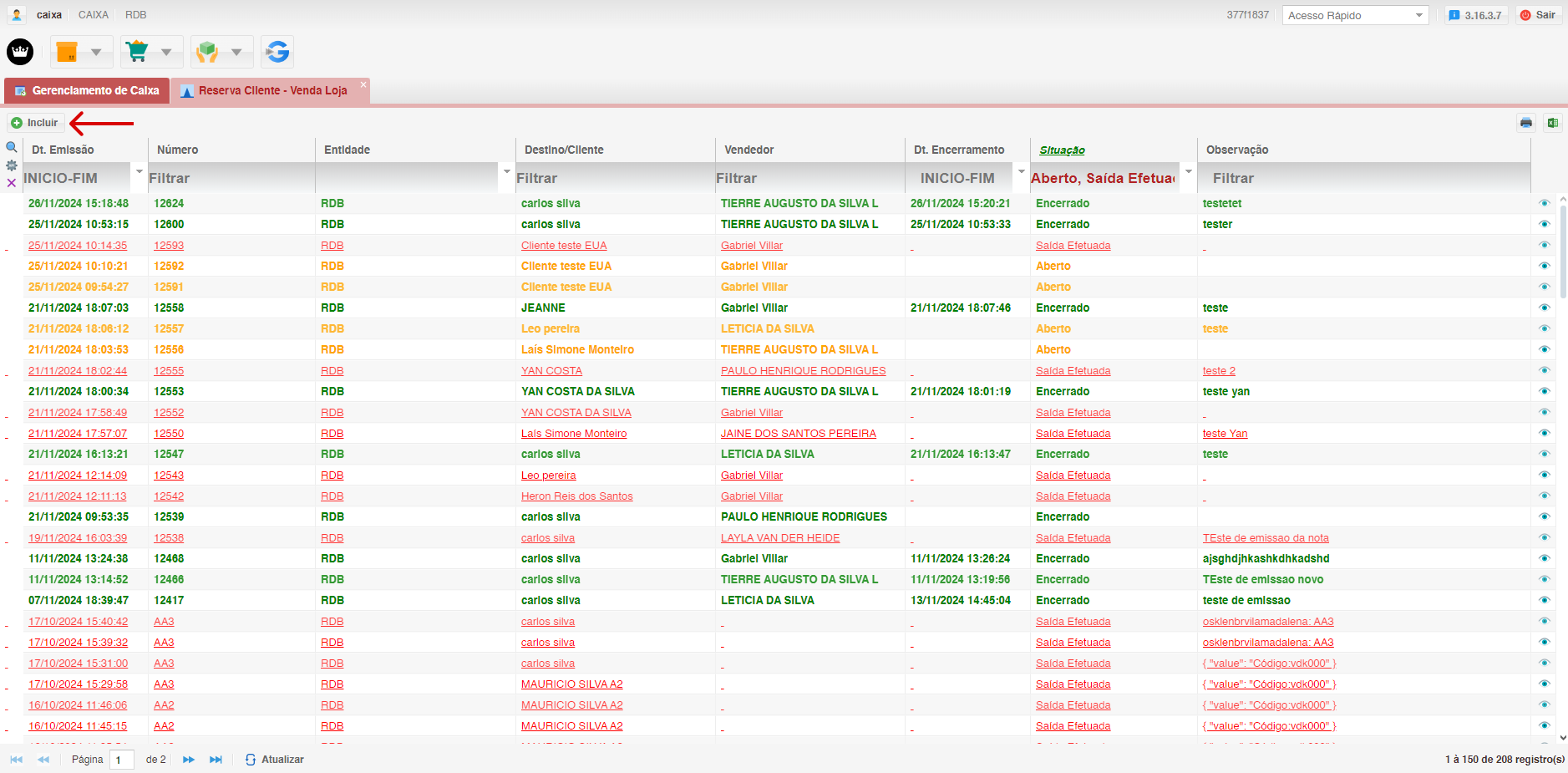1568x773 pixels.
Task: Click the refresh sync icon in toolbar
Action: tap(277, 52)
